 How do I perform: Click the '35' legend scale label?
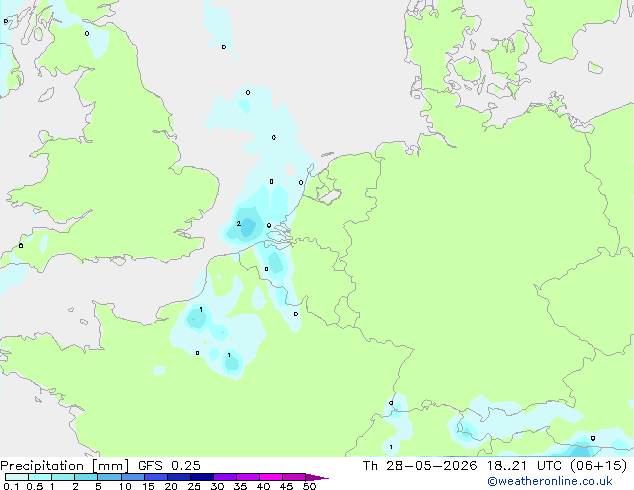(x=240, y=486)
